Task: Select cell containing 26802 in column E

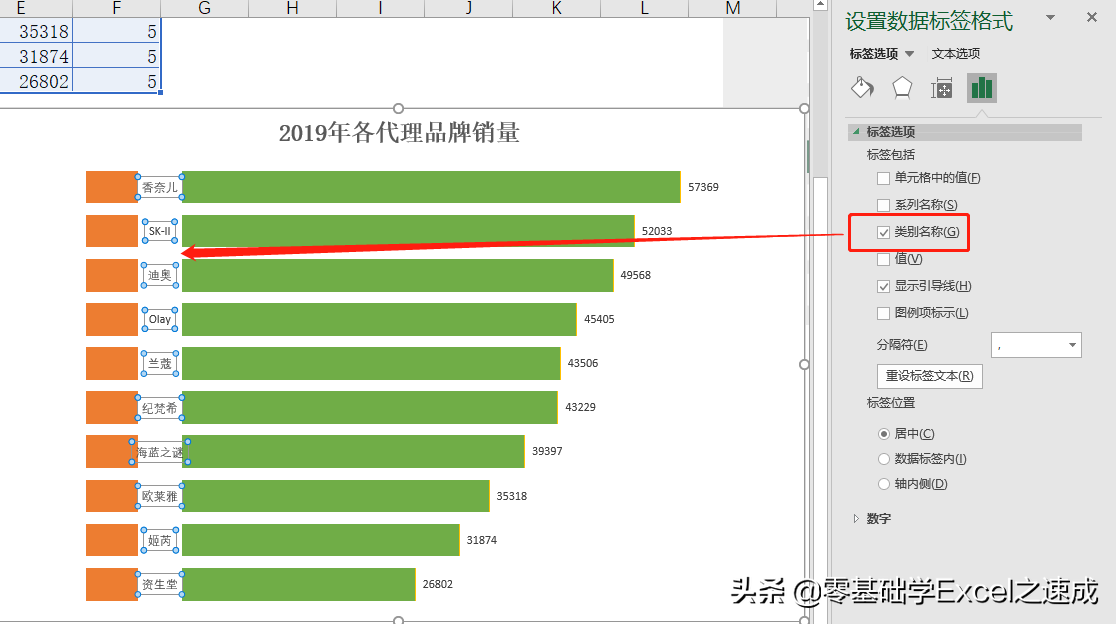Action: point(36,81)
